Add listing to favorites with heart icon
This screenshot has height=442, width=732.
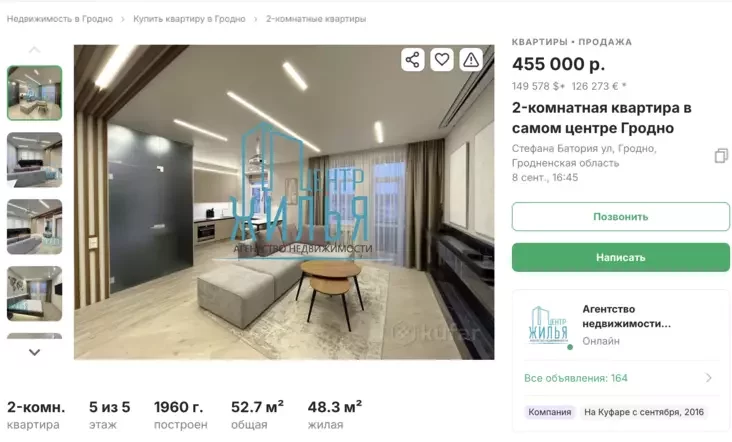pos(442,60)
